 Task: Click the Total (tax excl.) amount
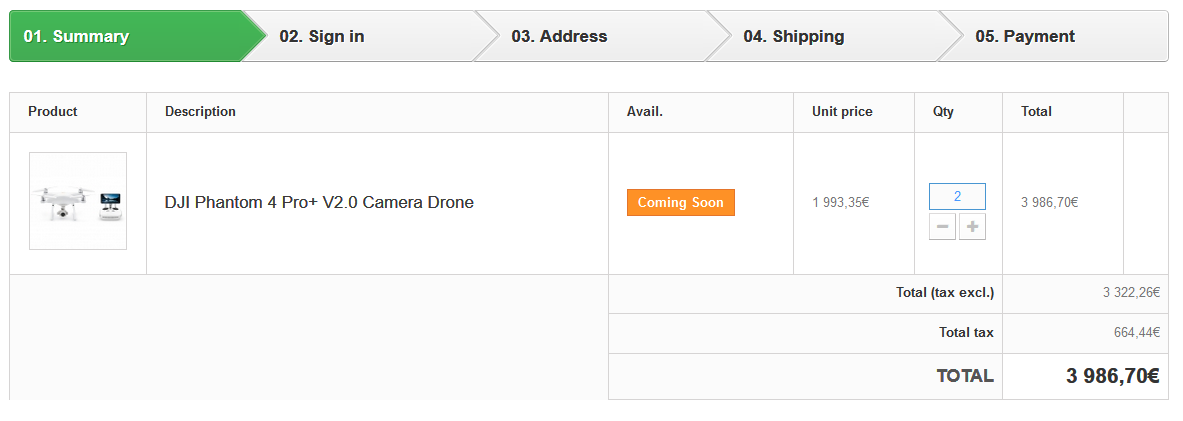1132,293
